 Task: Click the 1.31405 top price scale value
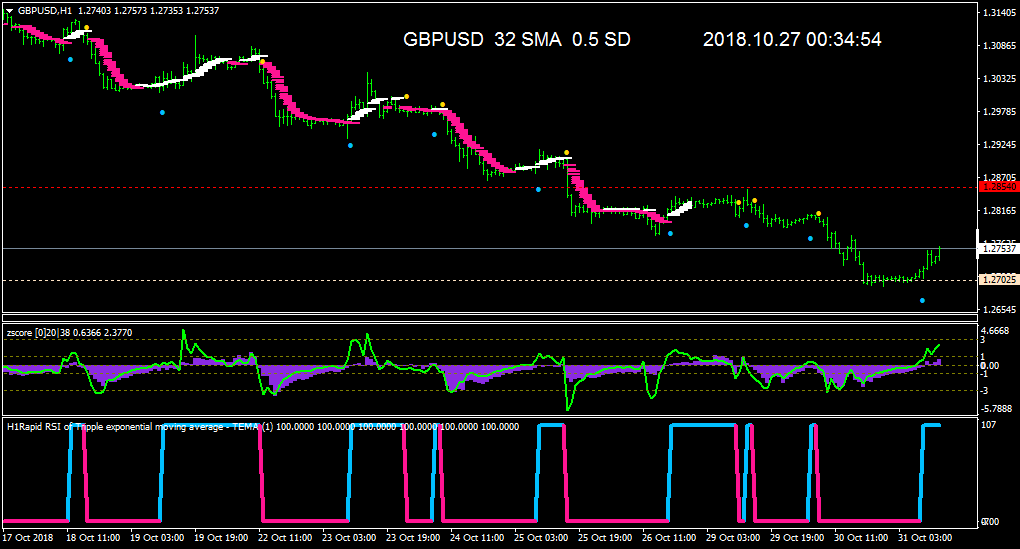[x=1000, y=12]
